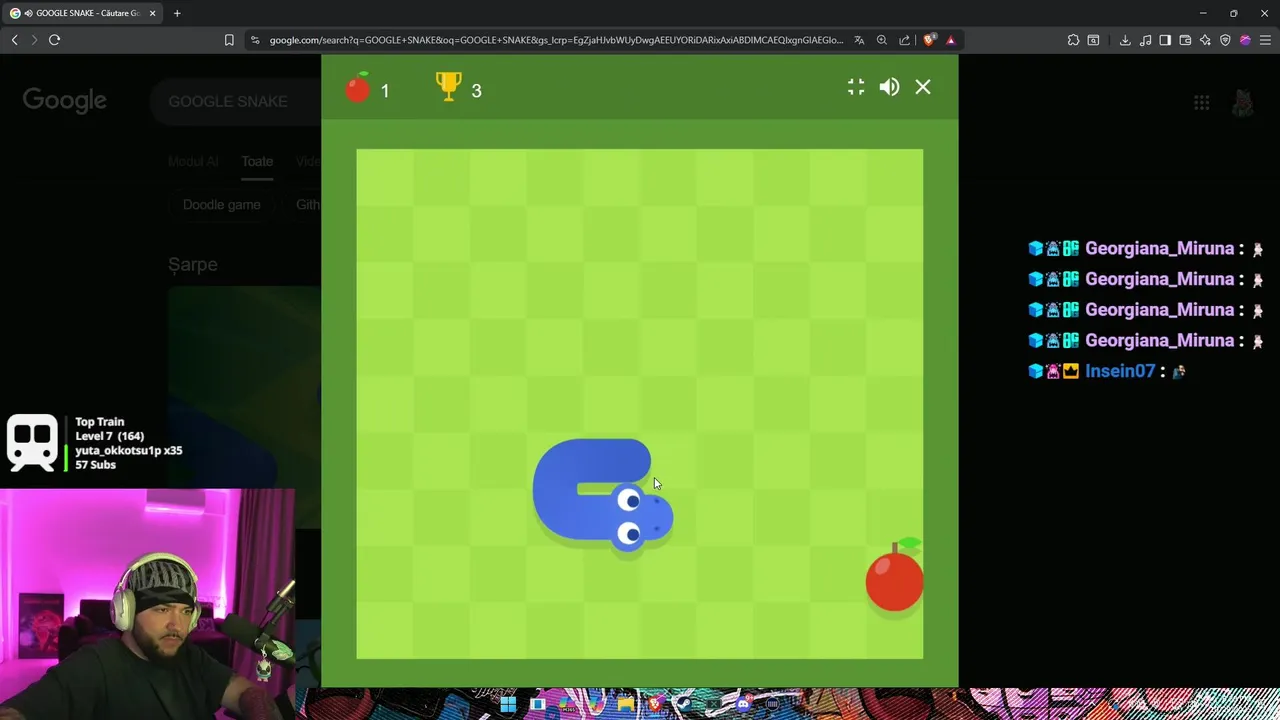Viewport: 1280px width, 720px height.
Task: Click the google.com address bar URL
Action: tap(556, 40)
